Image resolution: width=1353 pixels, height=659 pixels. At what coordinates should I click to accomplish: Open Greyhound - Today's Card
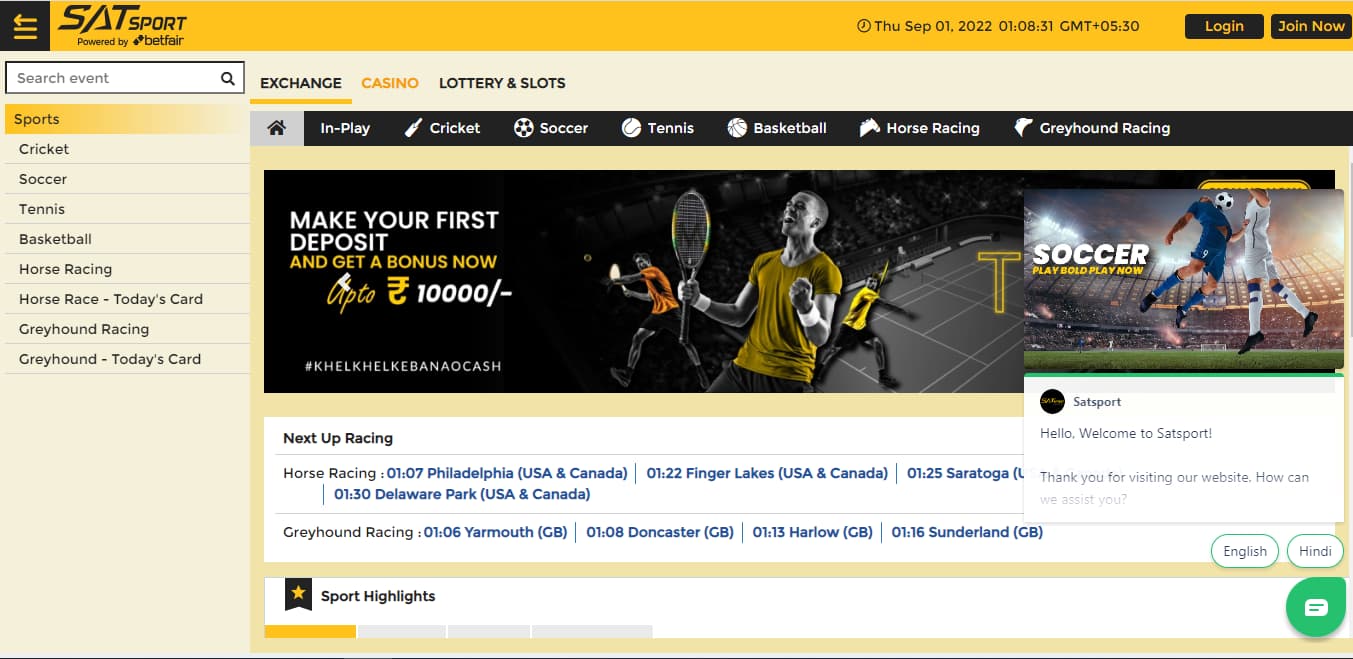tap(127, 359)
